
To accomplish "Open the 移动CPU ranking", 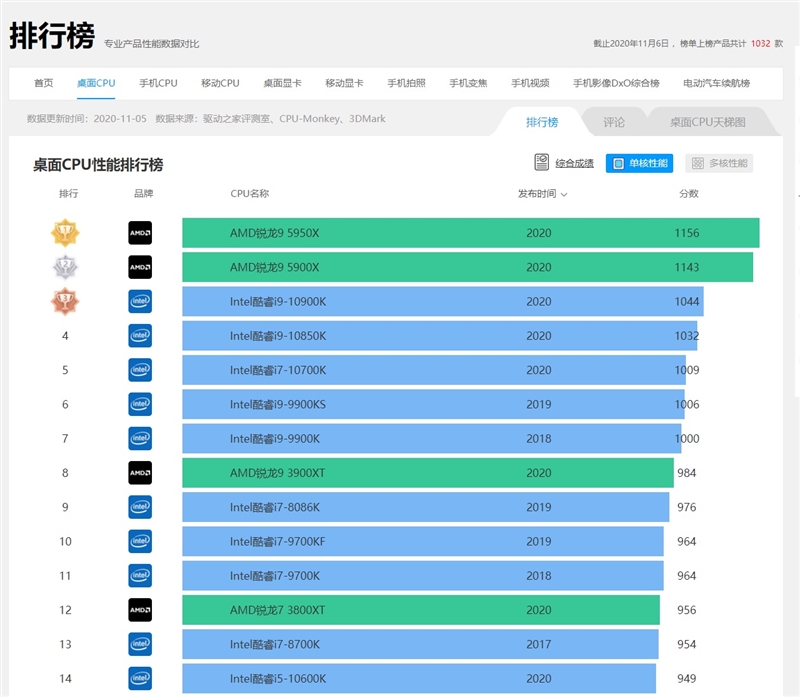I will (x=220, y=83).
